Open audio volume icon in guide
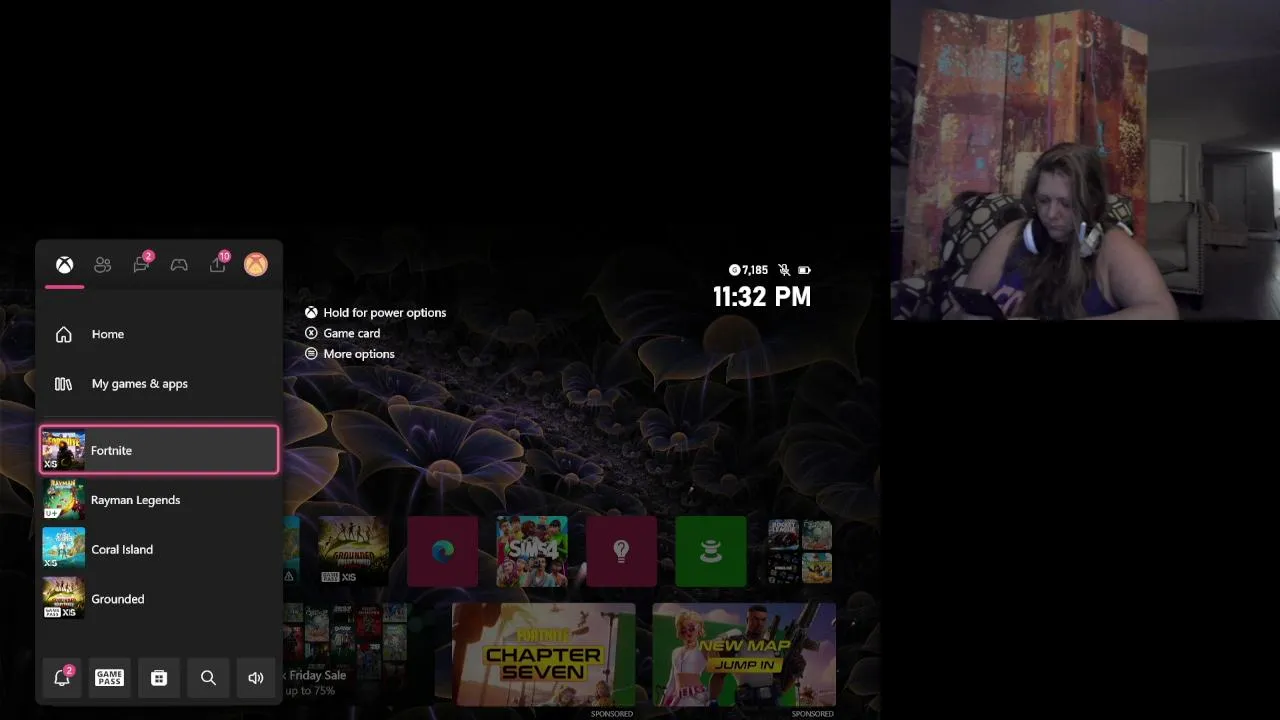This screenshot has height=720, width=1280. (x=256, y=678)
